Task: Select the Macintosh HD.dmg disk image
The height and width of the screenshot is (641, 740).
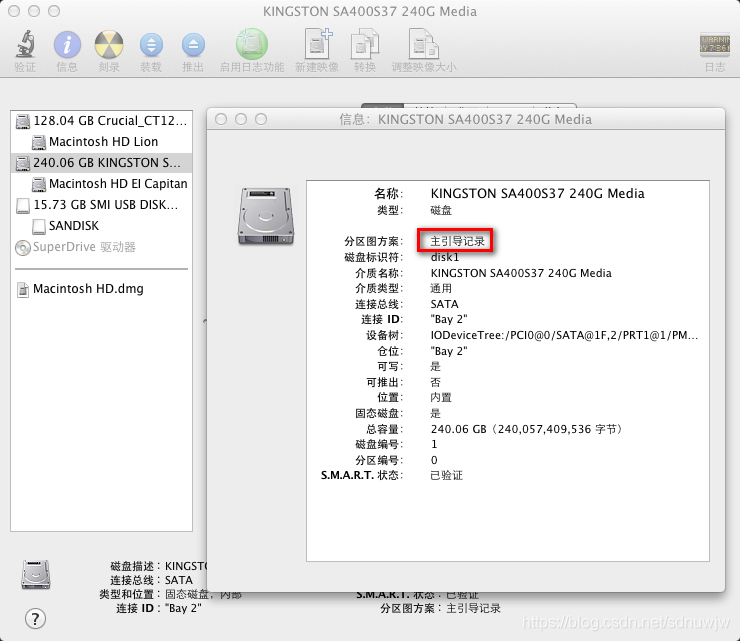Action: coord(101,289)
